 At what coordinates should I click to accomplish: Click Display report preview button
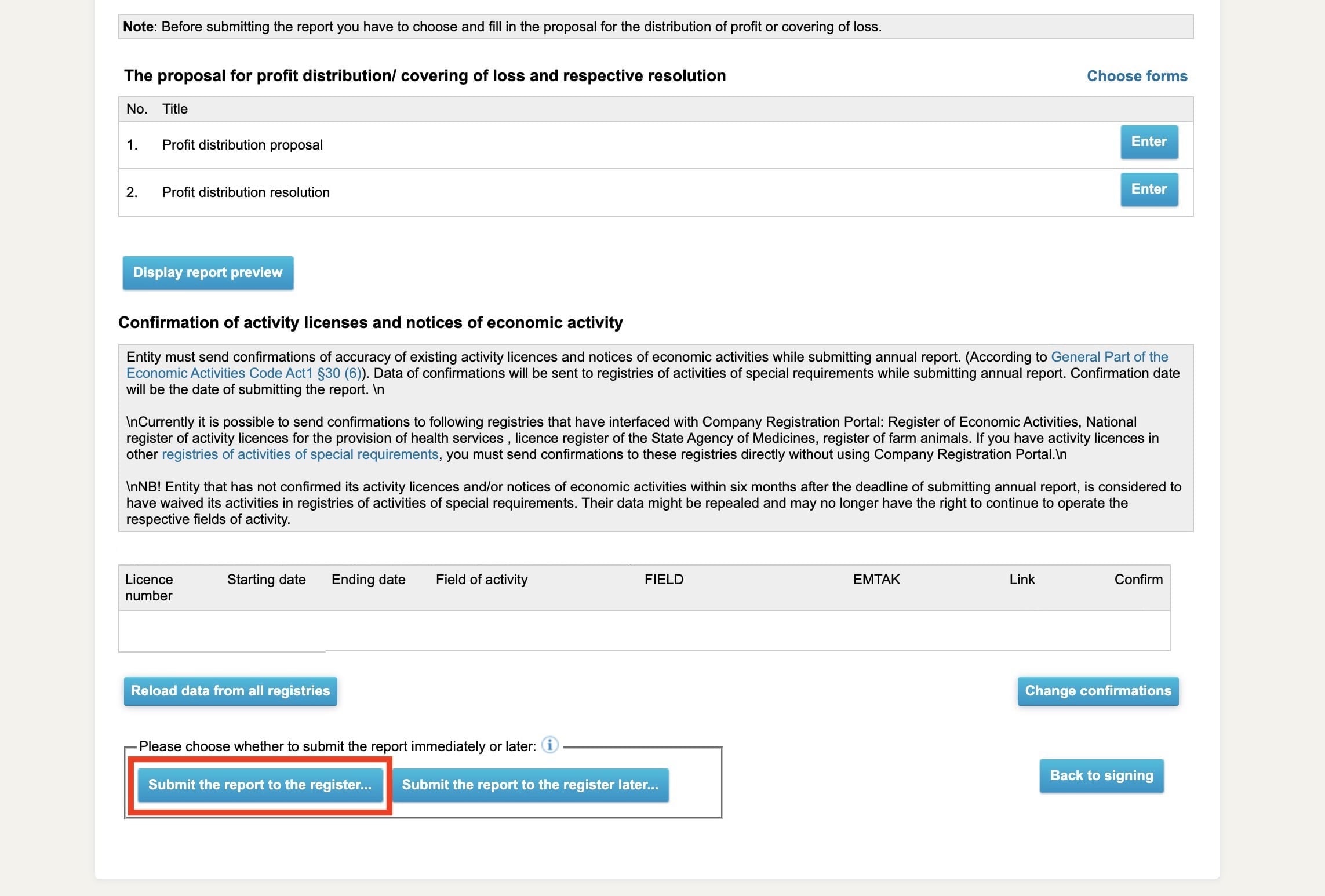208,272
